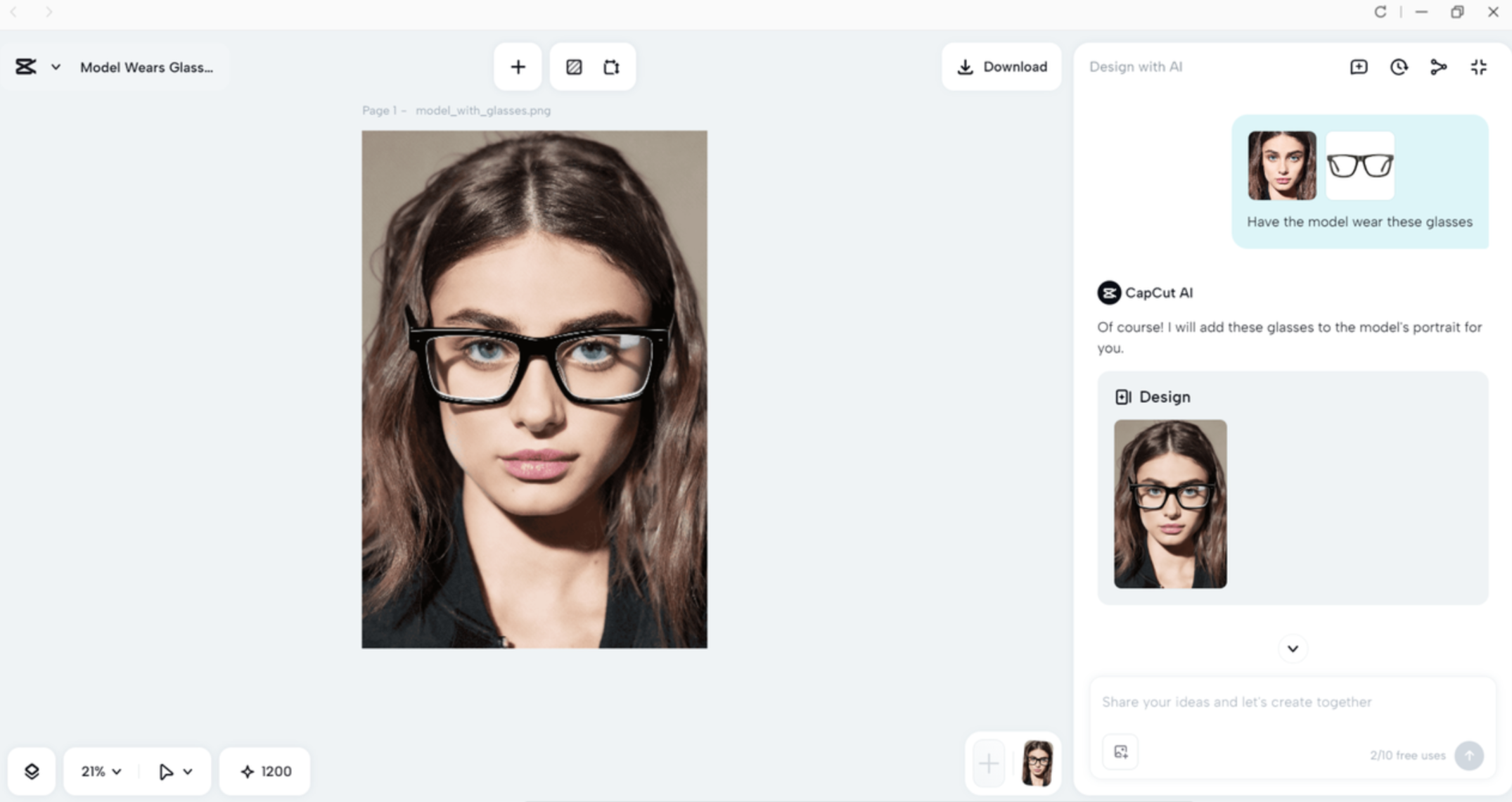The width and height of the screenshot is (1512, 802).
Task: Attach an image to the AI chat
Action: point(1120,752)
